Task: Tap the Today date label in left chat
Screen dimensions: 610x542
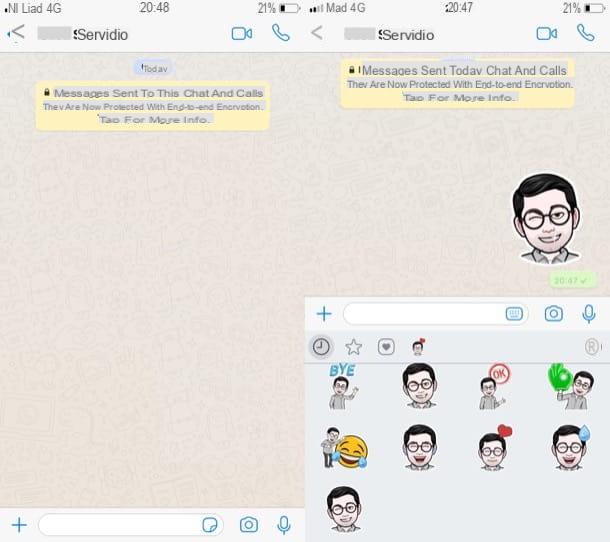Action: point(154,68)
